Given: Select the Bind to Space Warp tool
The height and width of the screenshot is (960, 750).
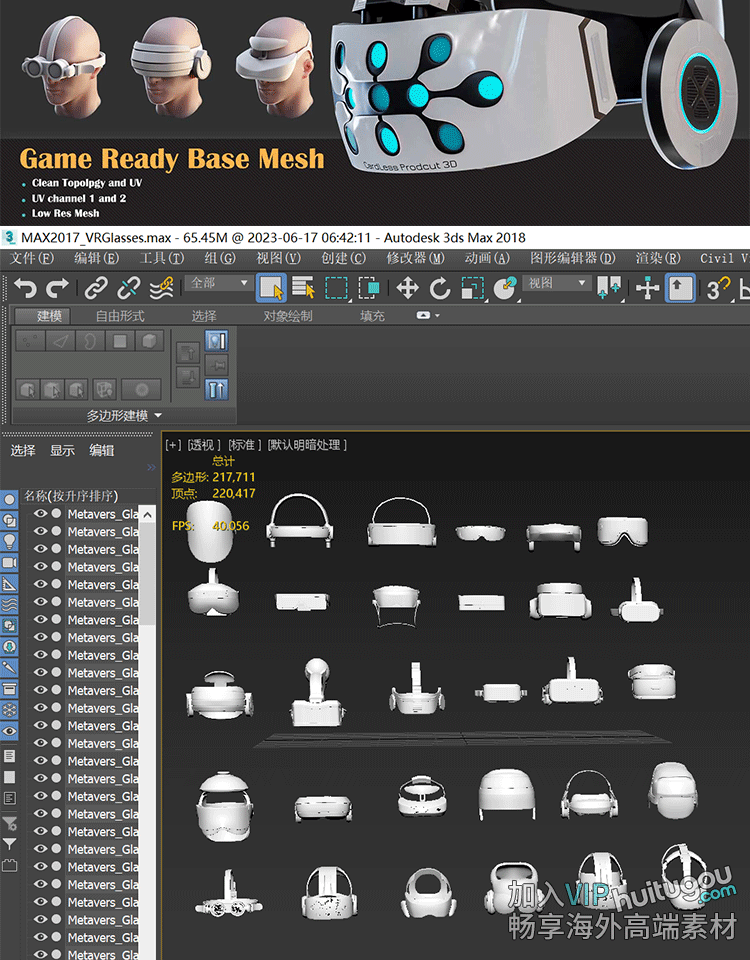Looking at the screenshot, I should click(x=161, y=289).
